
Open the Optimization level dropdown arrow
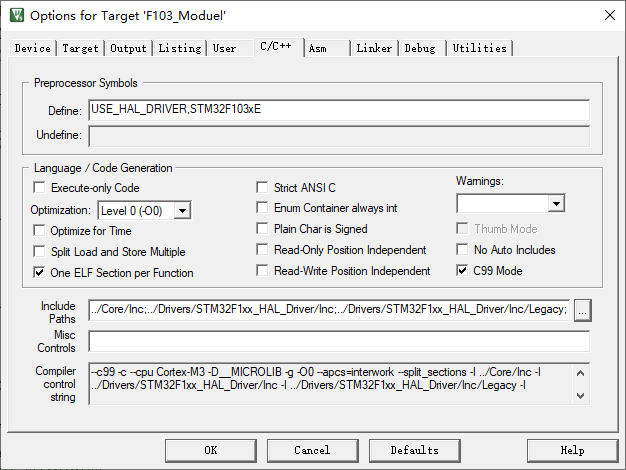182,210
